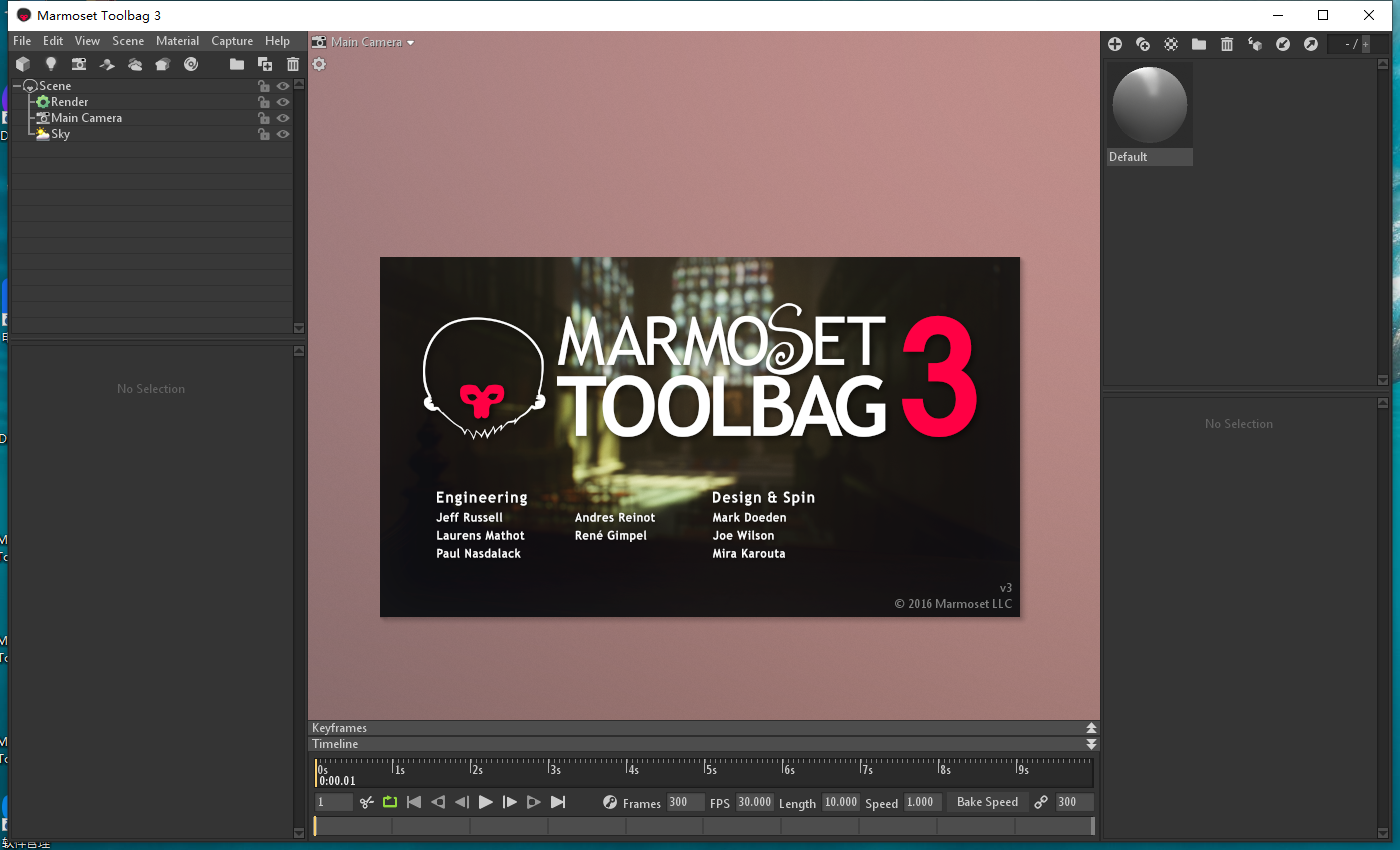Lock the Main Camera object
Screen dimensions: 1400x850
[264, 118]
